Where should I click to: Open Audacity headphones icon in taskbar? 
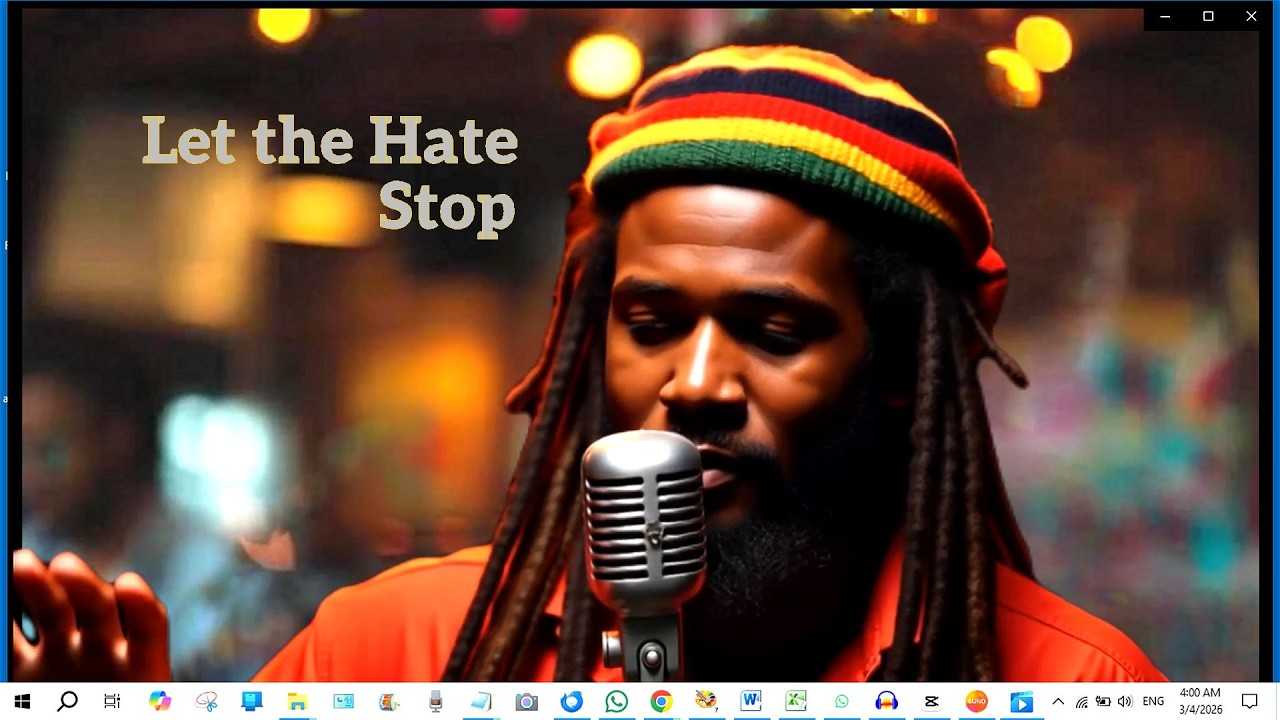[x=886, y=701]
